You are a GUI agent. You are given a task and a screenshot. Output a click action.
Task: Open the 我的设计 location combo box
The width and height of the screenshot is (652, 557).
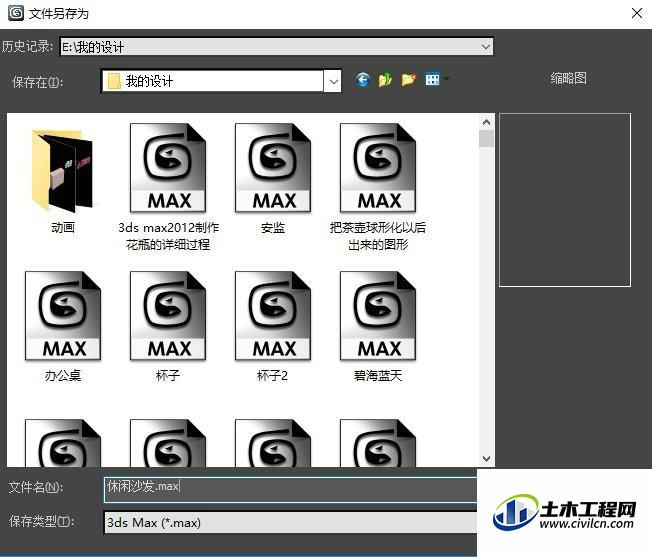click(x=221, y=81)
